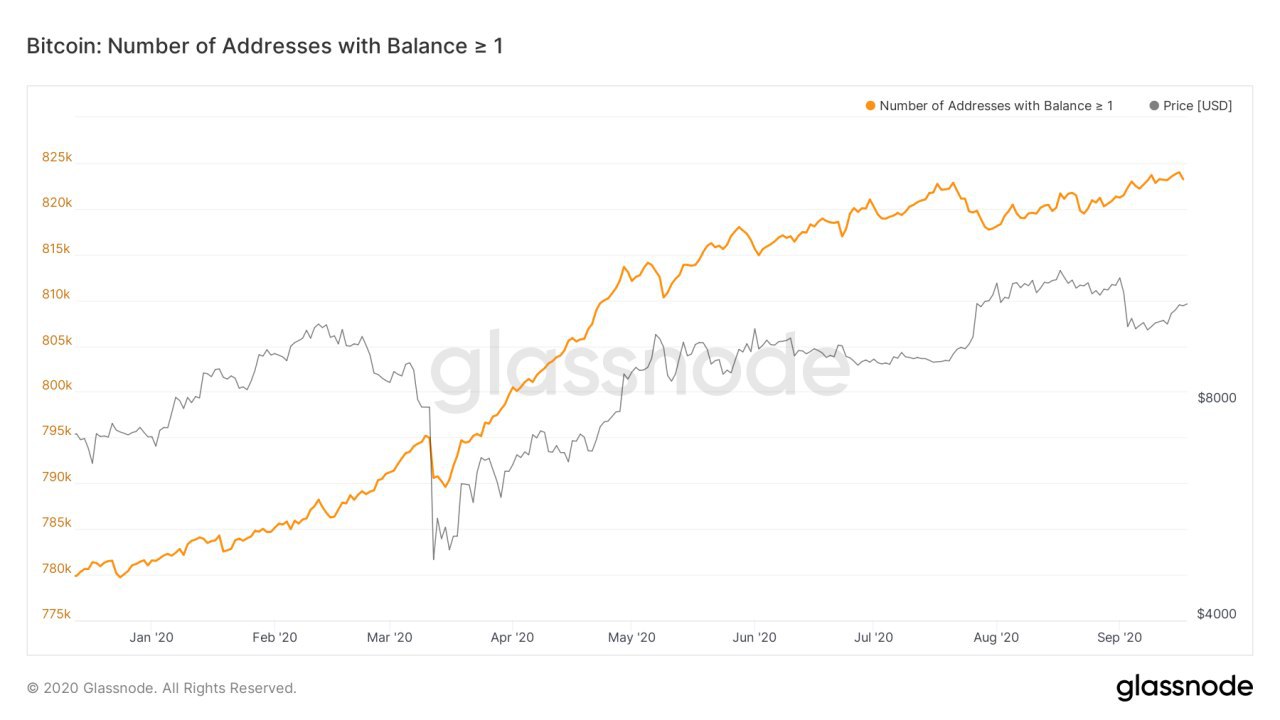Screen dimensions: 1280x720
Task: Click the gray Price legend dot
Action: tap(1155, 106)
